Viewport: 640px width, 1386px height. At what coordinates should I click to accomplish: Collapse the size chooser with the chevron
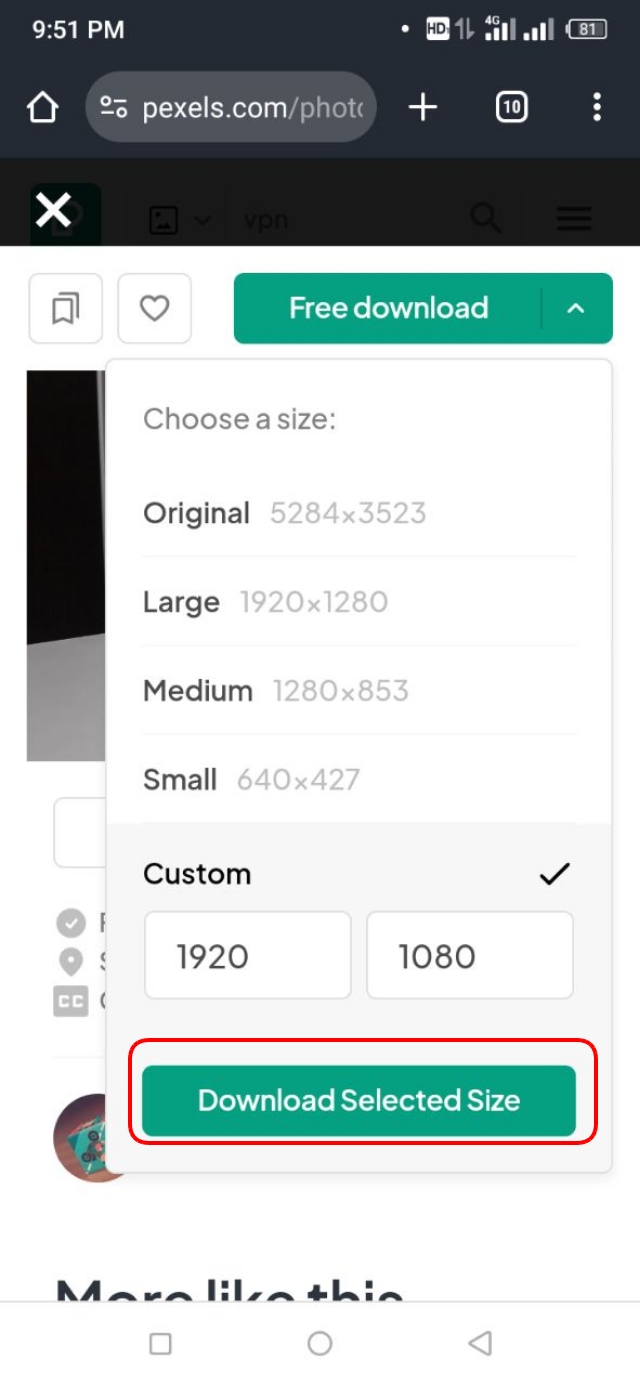(576, 308)
